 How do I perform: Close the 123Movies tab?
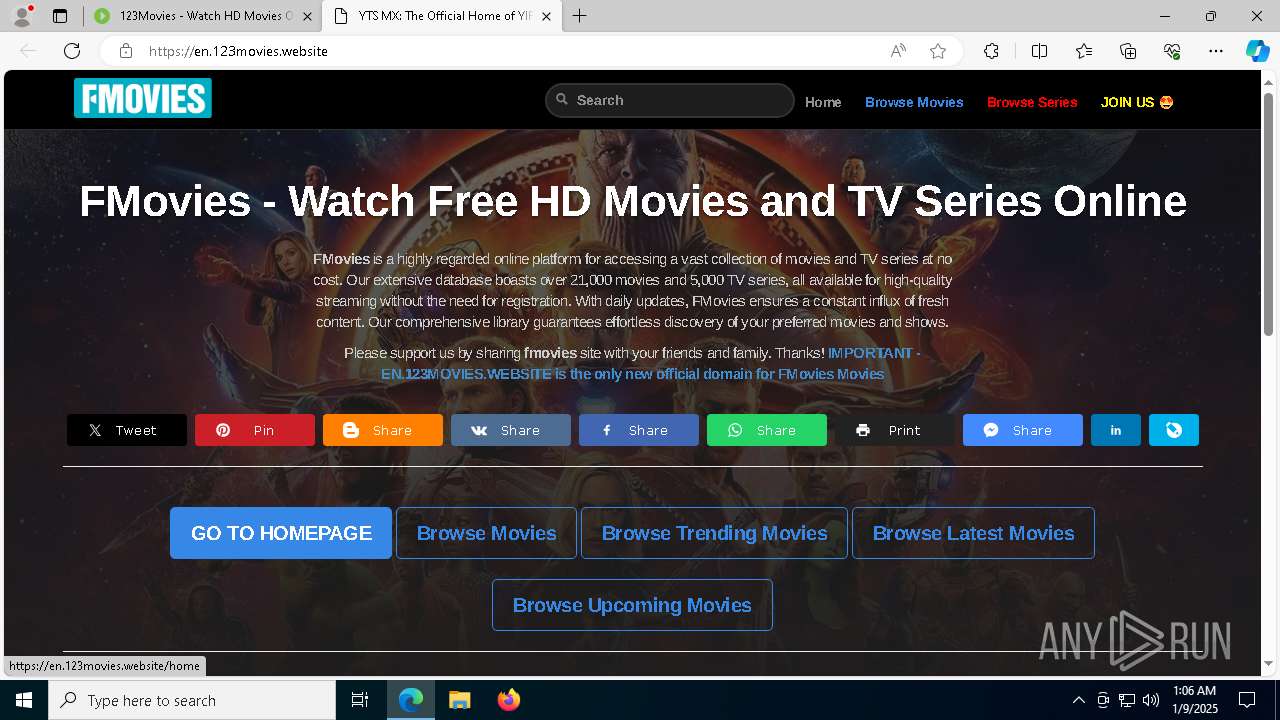307,16
